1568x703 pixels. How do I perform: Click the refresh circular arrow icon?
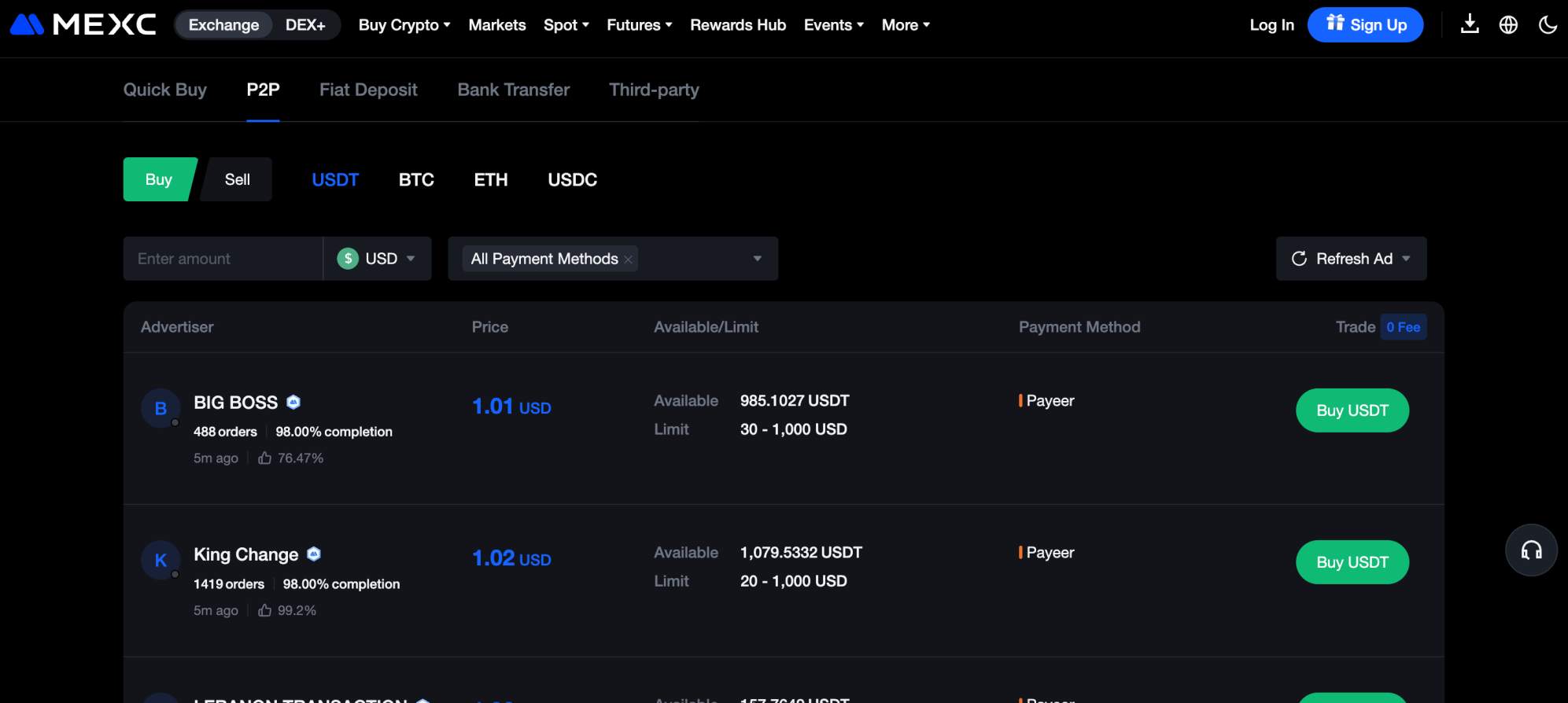coord(1299,259)
